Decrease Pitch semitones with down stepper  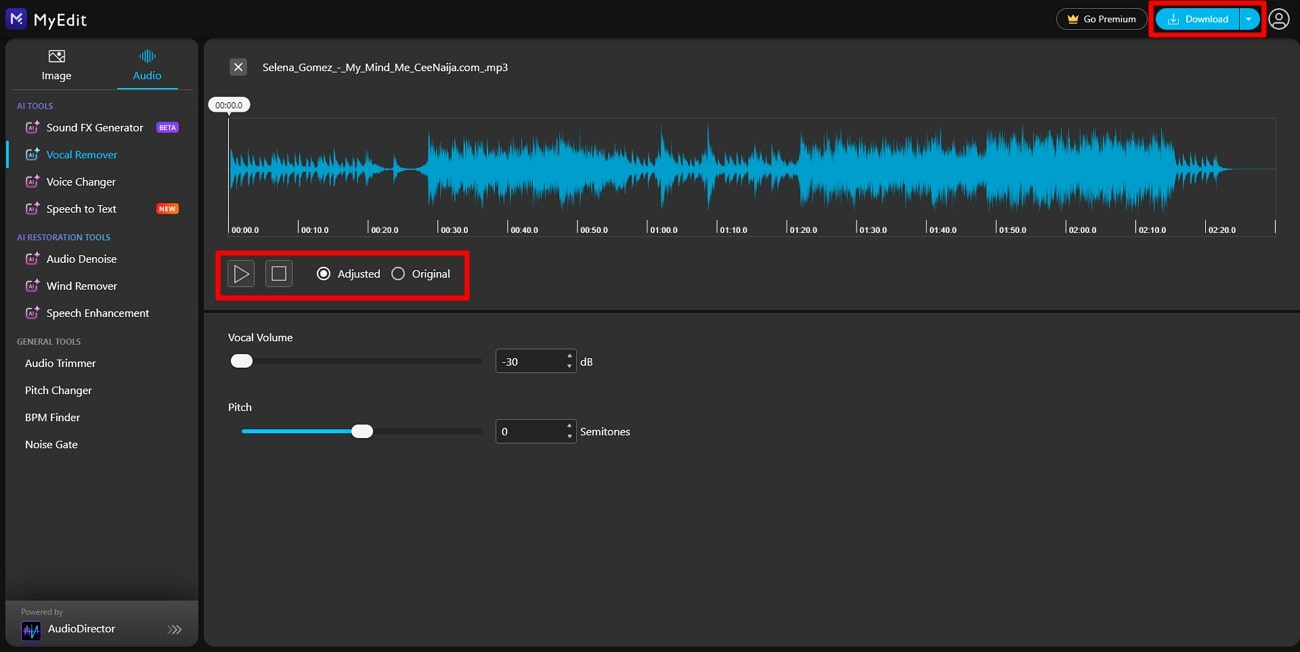570,437
